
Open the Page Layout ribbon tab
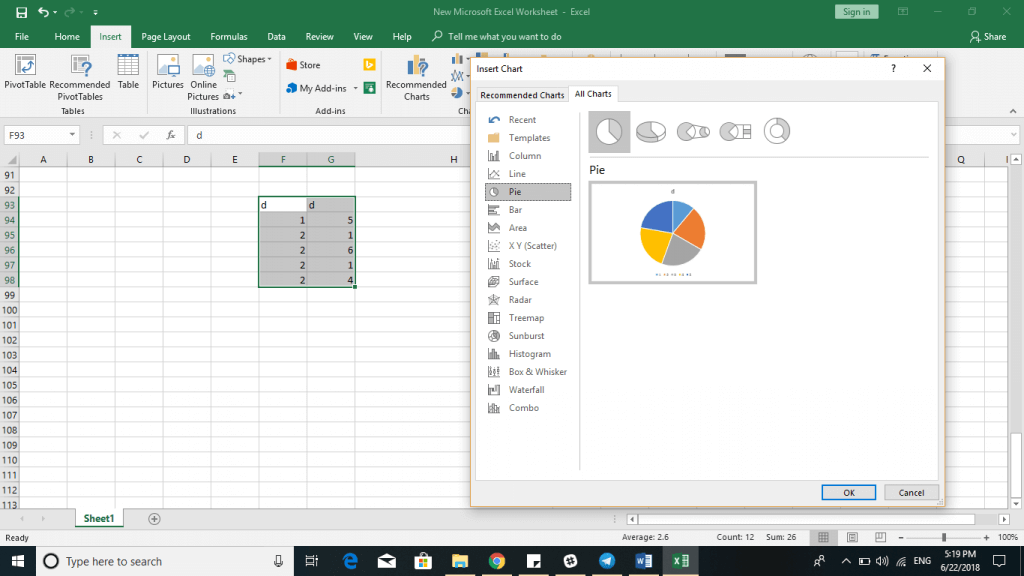tap(165, 36)
